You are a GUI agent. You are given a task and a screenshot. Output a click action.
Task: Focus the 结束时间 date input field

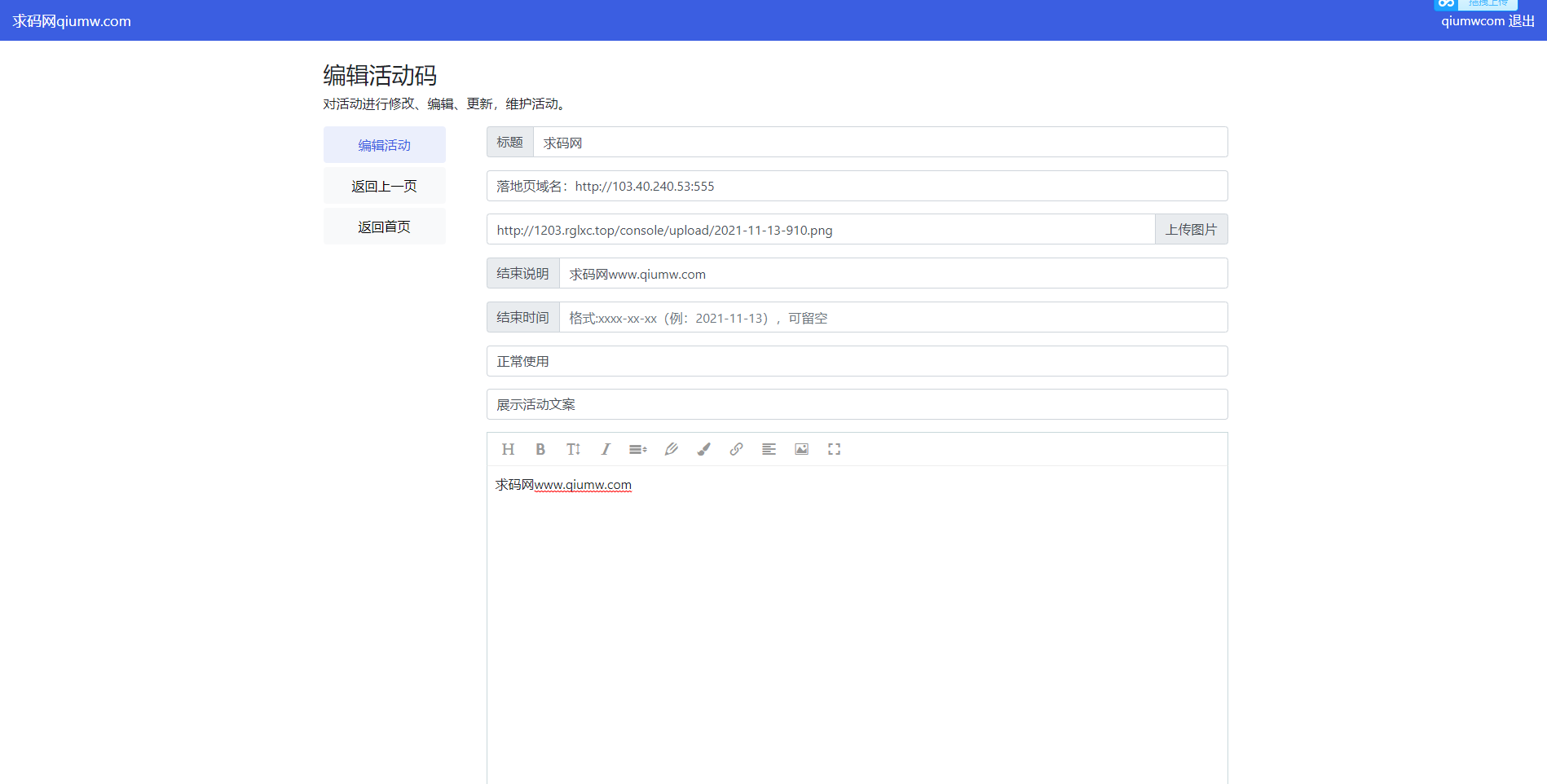point(893,317)
